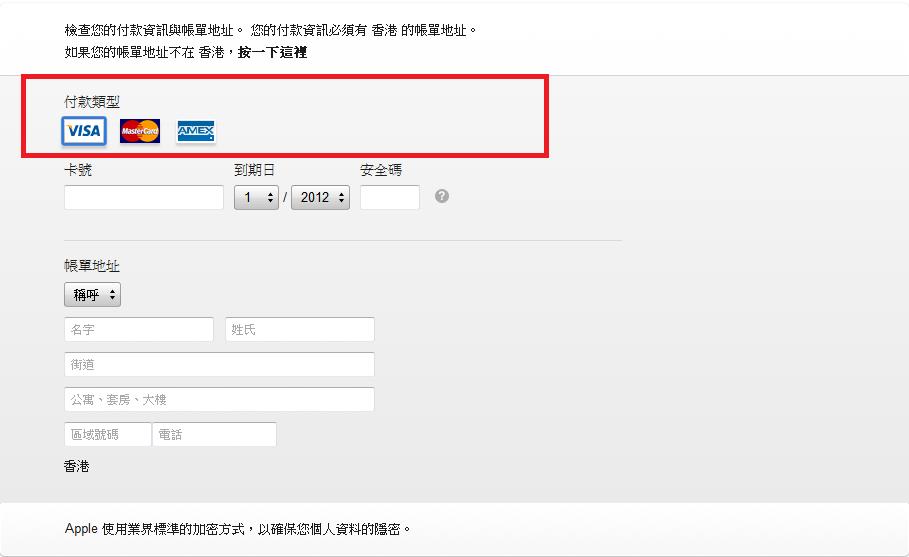The width and height of the screenshot is (909, 557).
Task: Focus the 安全碼 security code field
Action: (390, 198)
